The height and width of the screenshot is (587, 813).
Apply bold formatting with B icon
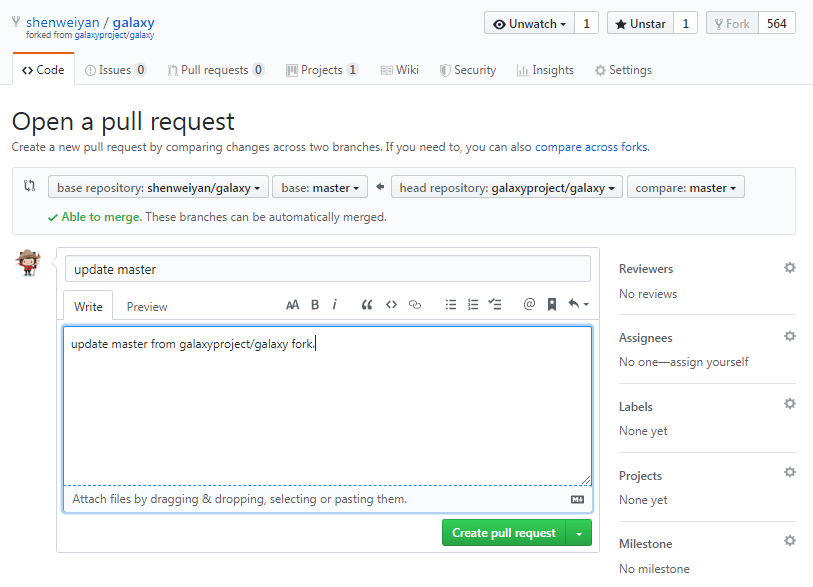coord(315,305)
